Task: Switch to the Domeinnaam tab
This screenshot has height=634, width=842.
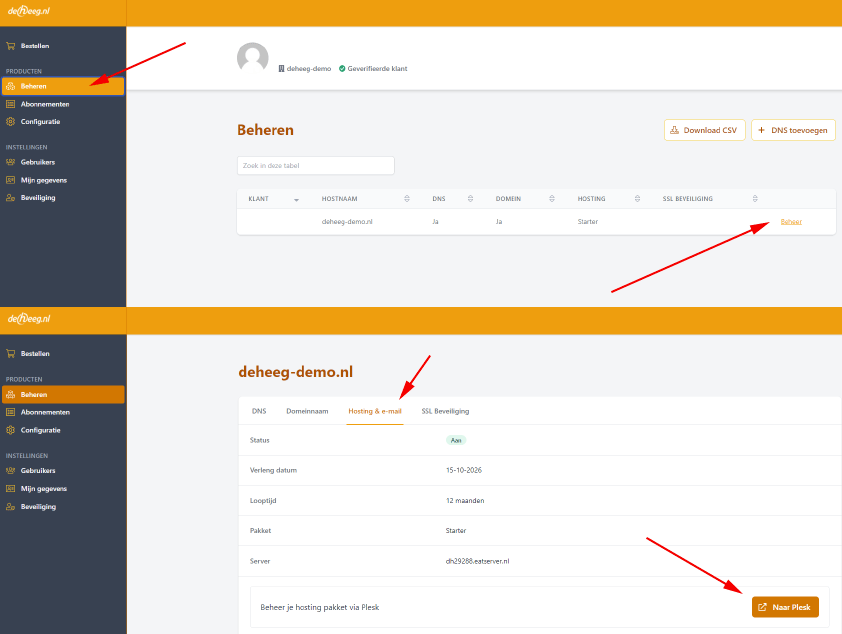Action: coord(307,411)
